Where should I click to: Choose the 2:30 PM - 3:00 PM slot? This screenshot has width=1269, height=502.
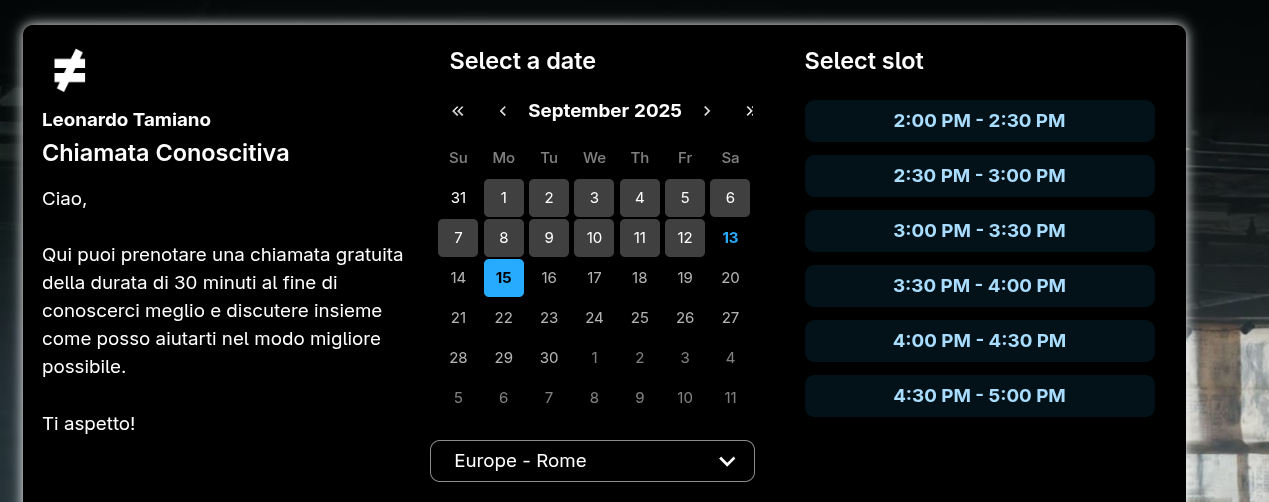[979, 176]
